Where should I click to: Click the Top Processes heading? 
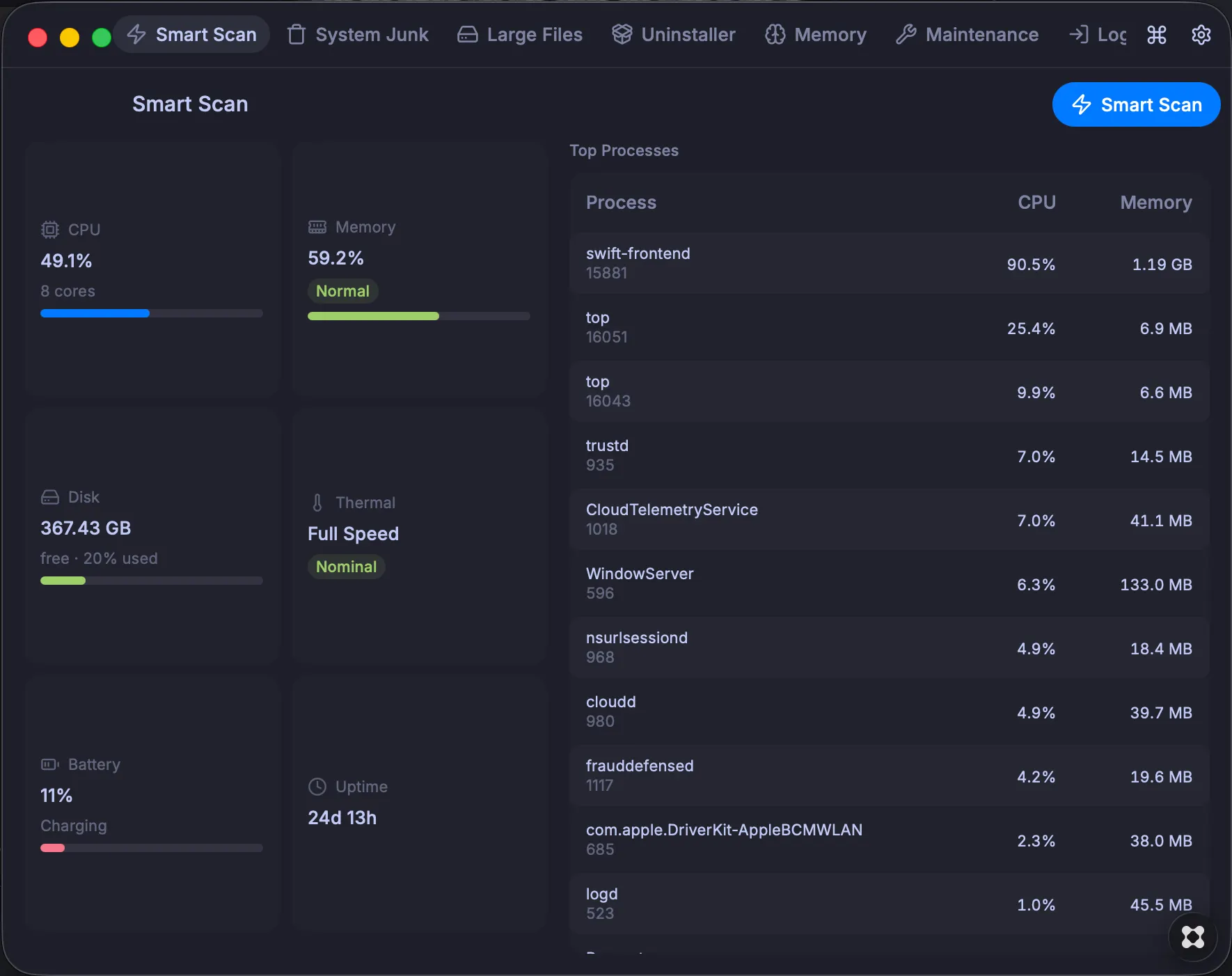[x=624, y=150]
